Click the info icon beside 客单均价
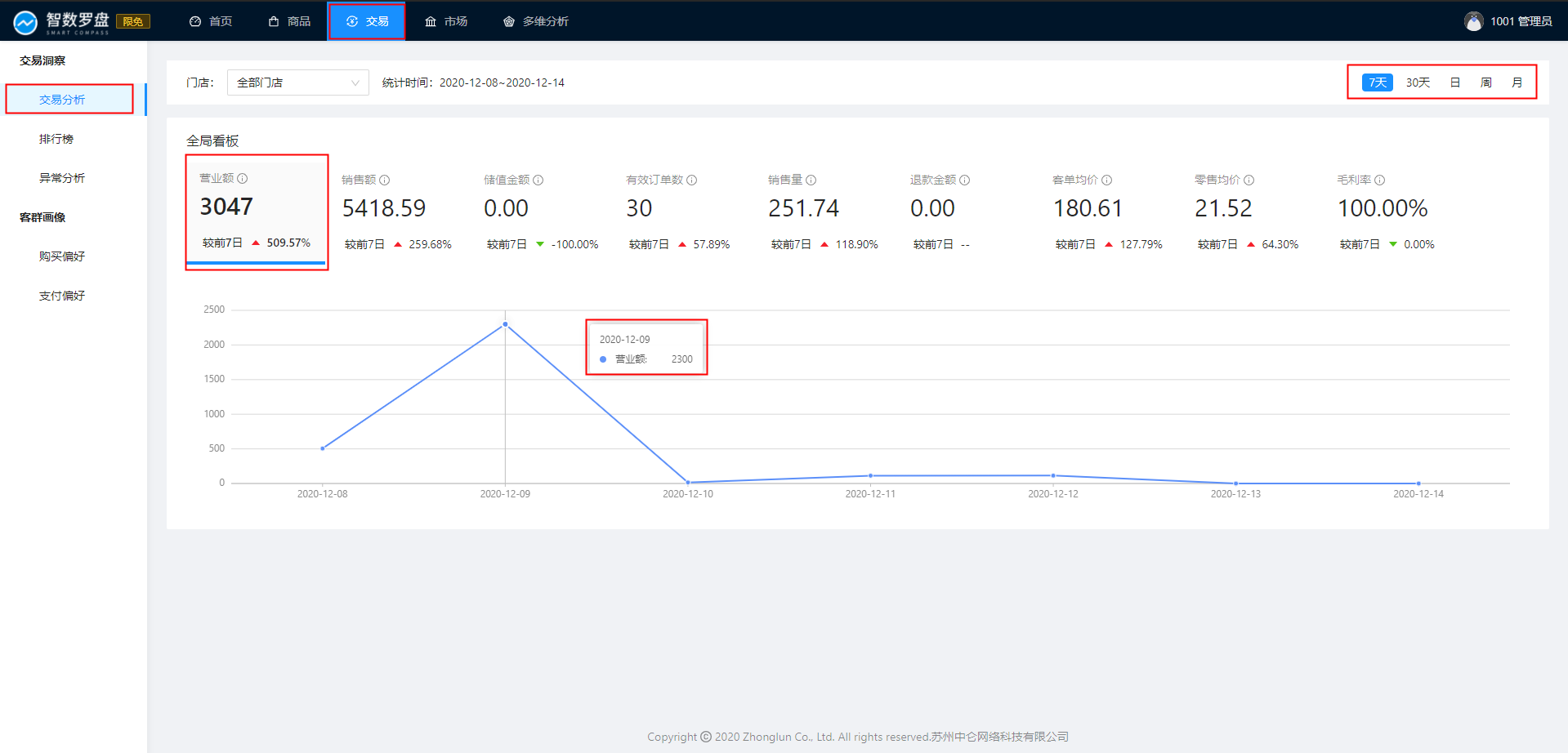The width and height of the screenshot is (1568, 753). pyautogui.click(x=1107, y=180)
